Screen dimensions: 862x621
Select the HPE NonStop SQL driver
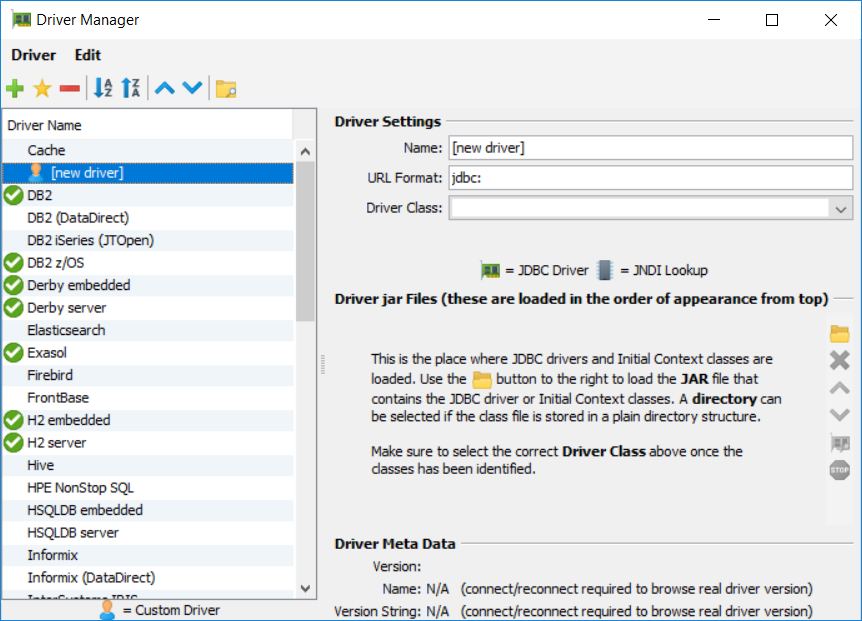[x=148, y=488]
